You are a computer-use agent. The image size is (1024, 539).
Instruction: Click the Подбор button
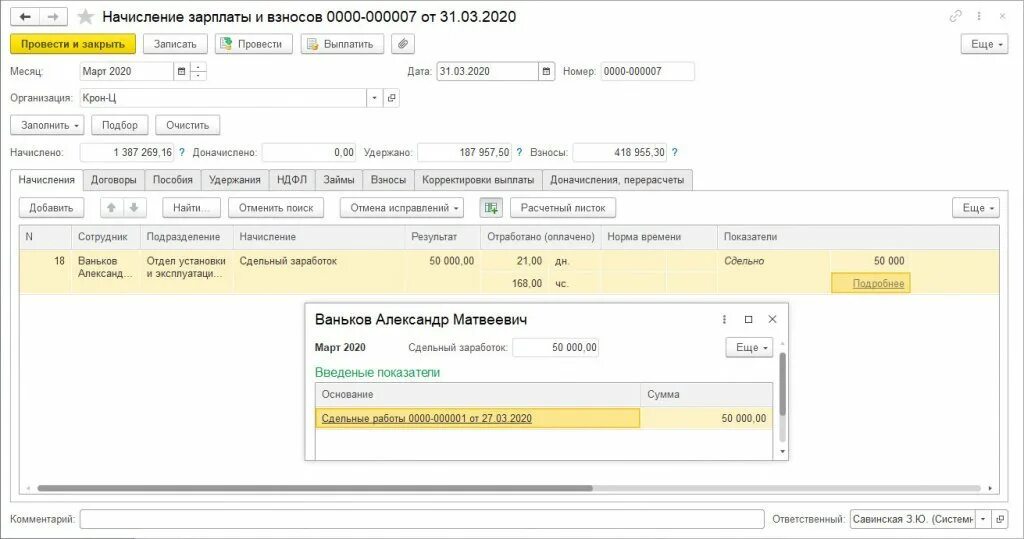tap(120, 125)
